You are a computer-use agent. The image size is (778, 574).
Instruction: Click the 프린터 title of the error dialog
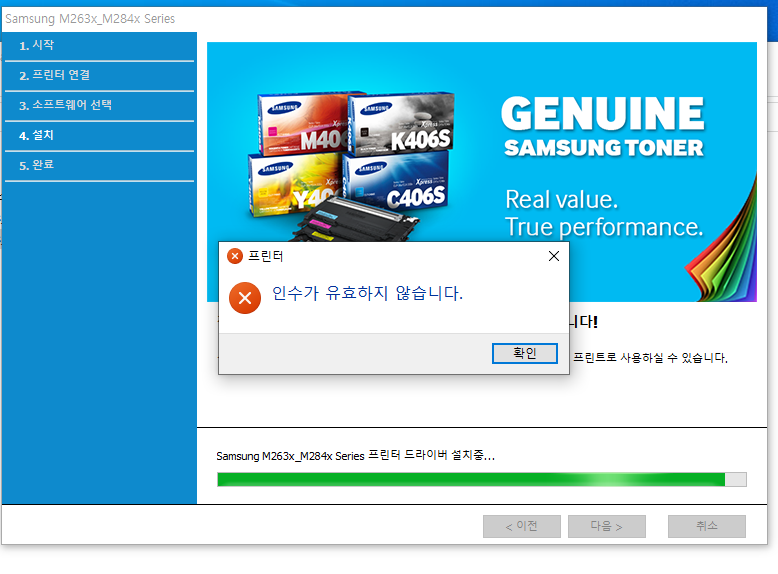(x=265, y=256)
